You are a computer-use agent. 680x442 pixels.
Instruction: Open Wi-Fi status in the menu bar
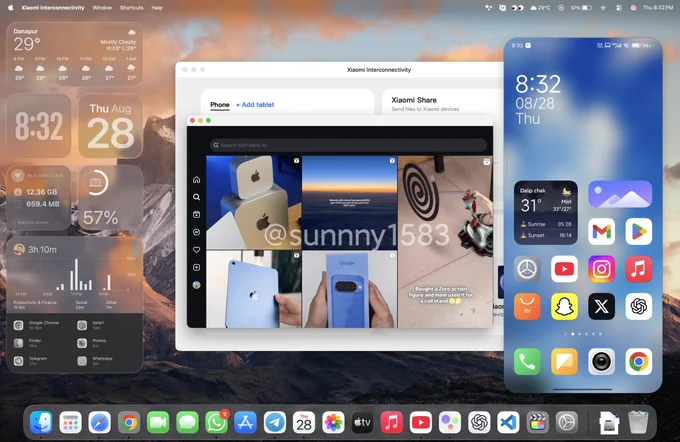pos(603,7)
